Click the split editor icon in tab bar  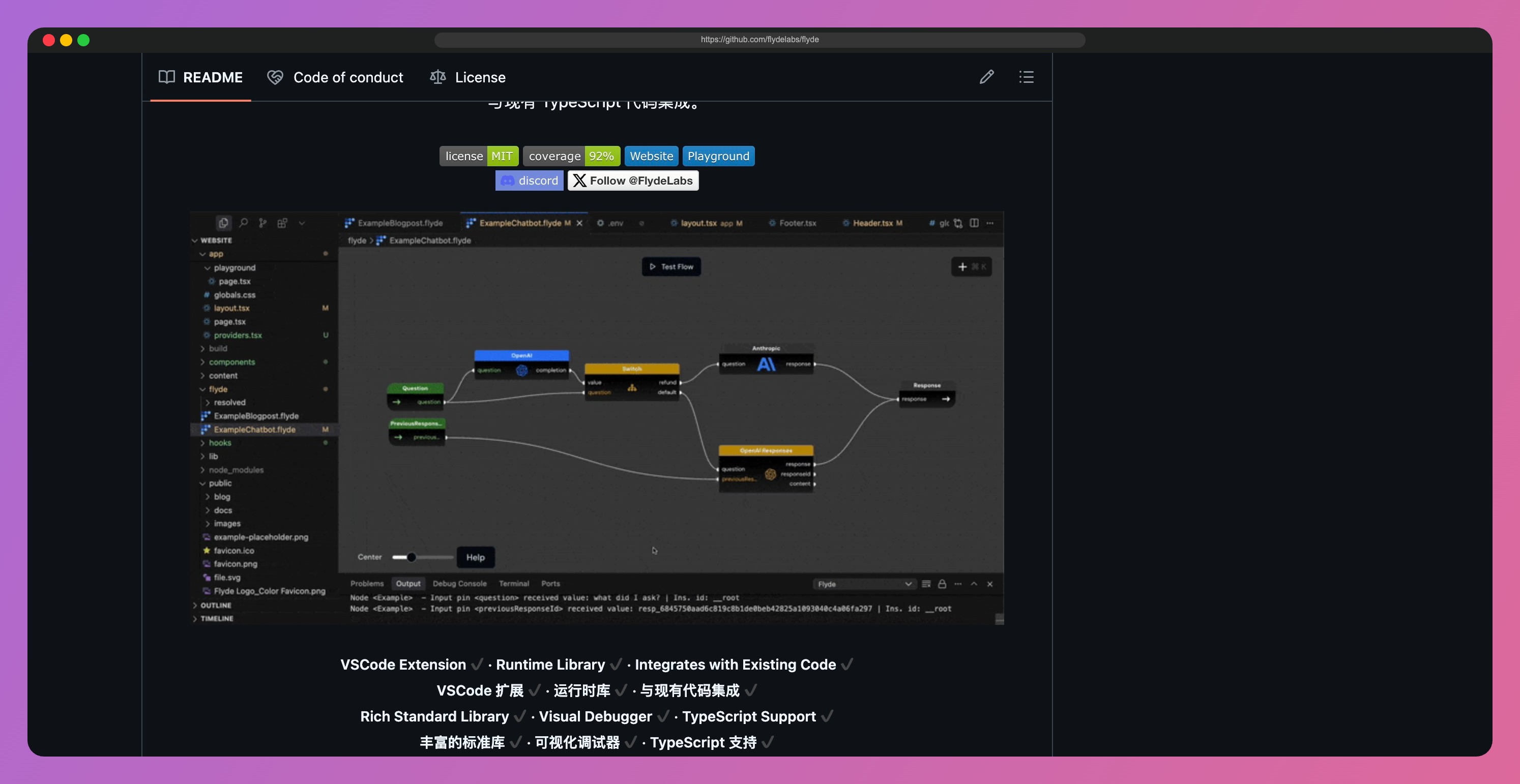coord(974,223)
